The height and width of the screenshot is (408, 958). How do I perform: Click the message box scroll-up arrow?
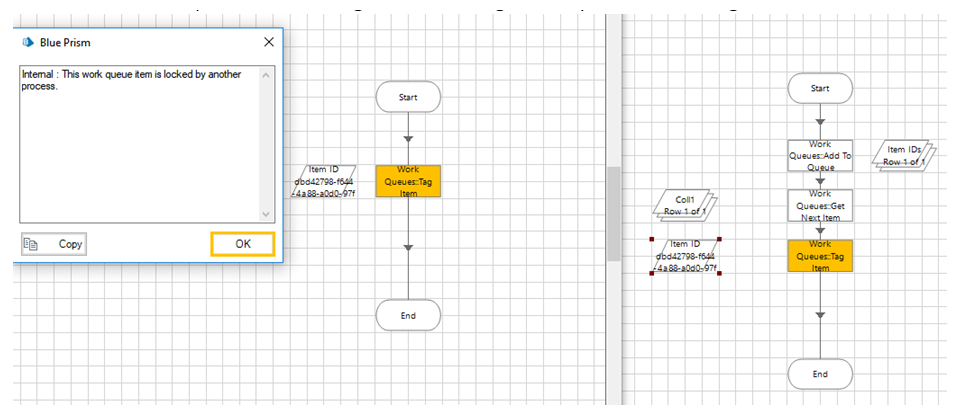[x=266, y=75]
